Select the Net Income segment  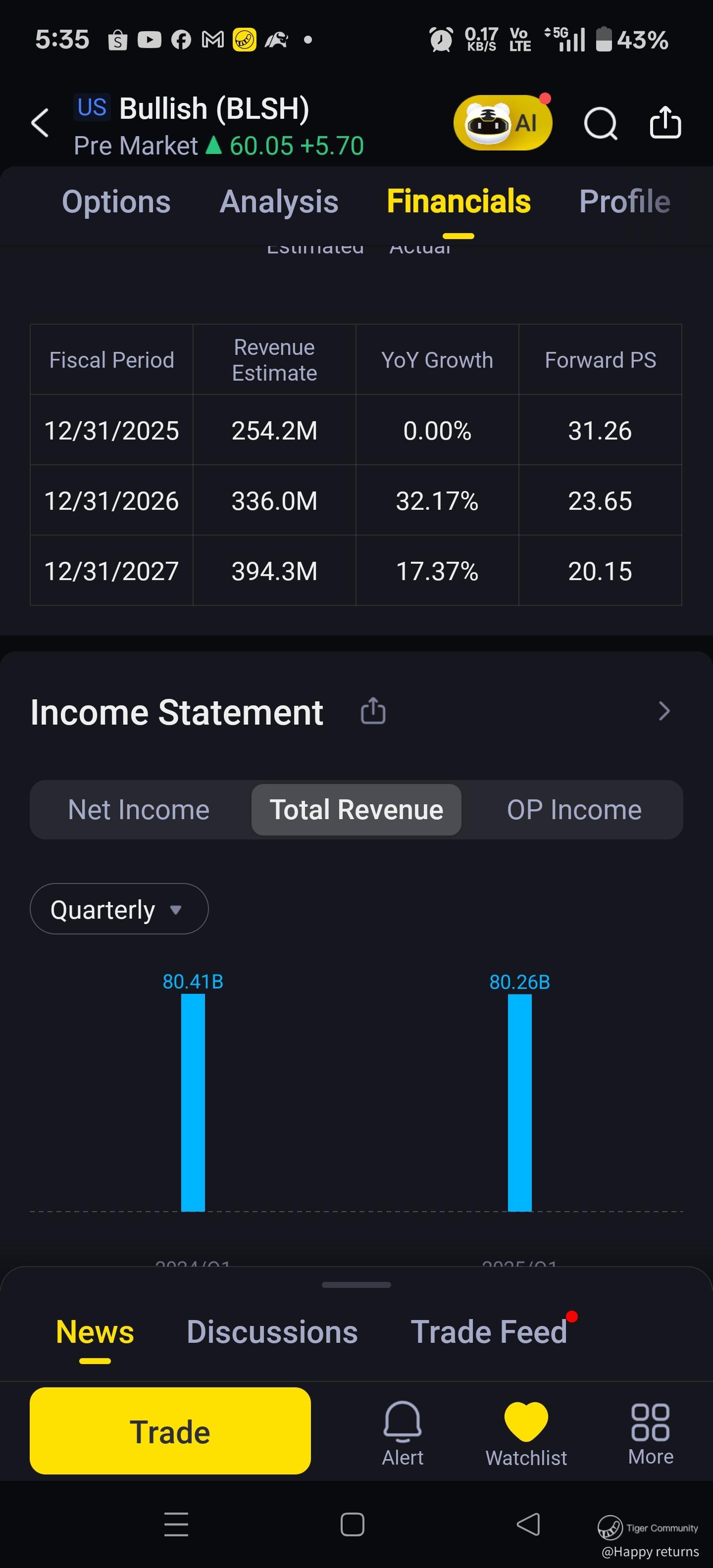139,810
